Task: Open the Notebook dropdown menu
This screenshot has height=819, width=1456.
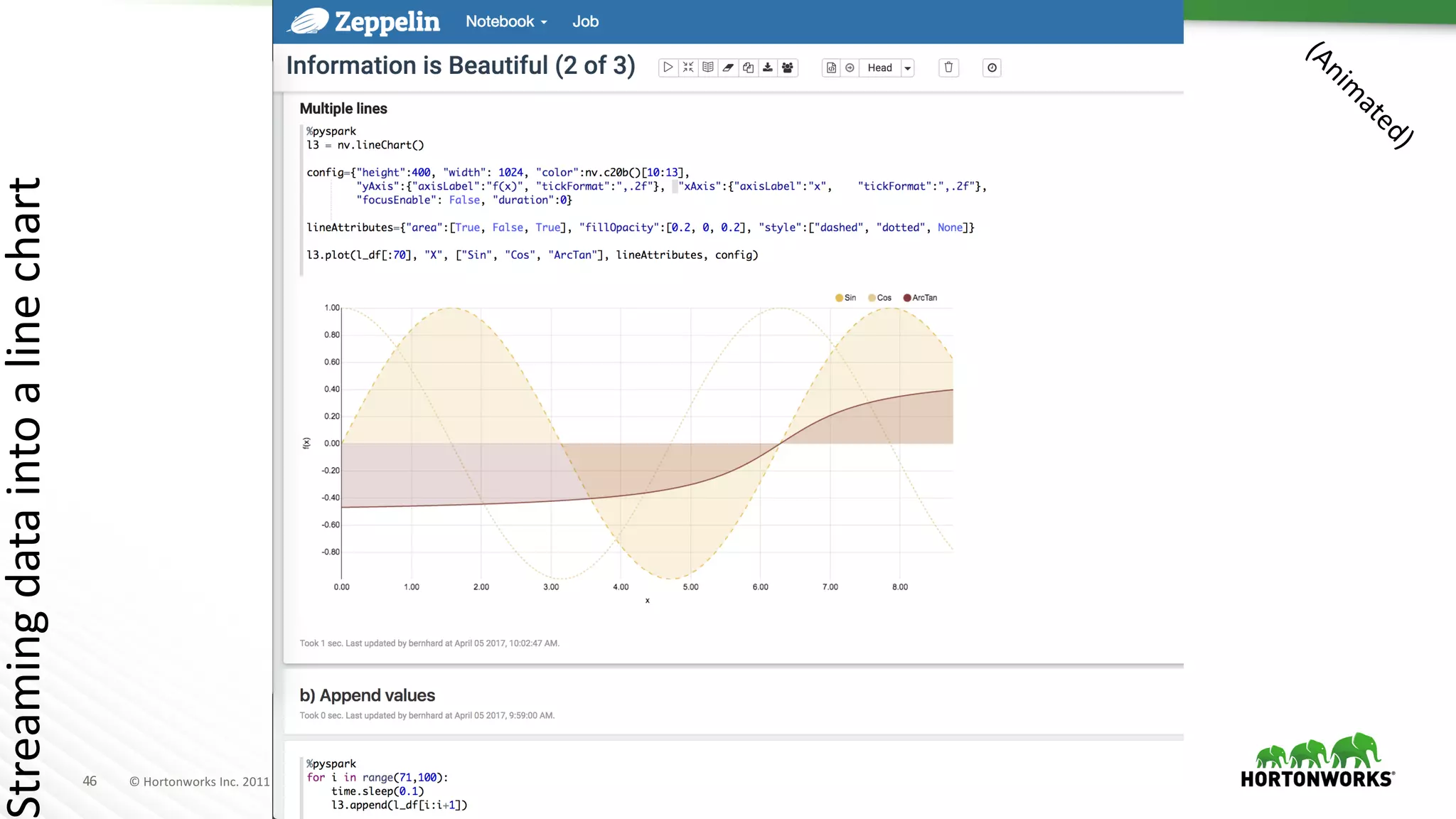Action: click(x=506, y=21)
